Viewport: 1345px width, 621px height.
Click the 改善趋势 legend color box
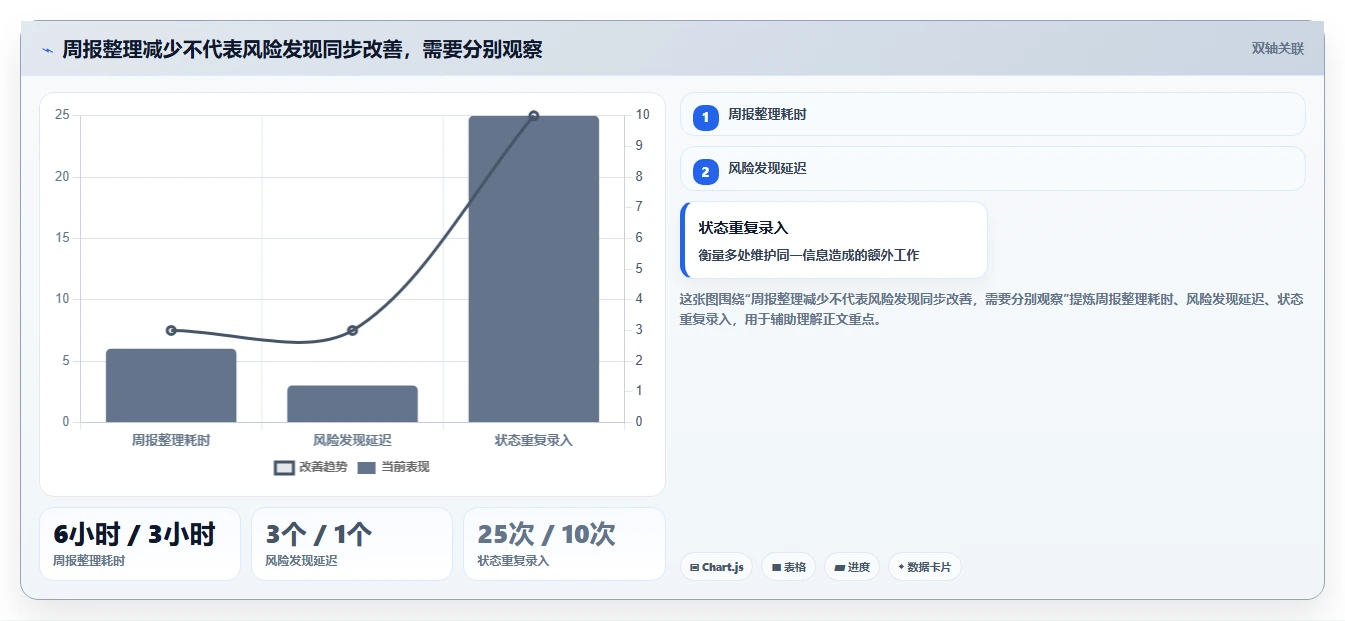284,467
